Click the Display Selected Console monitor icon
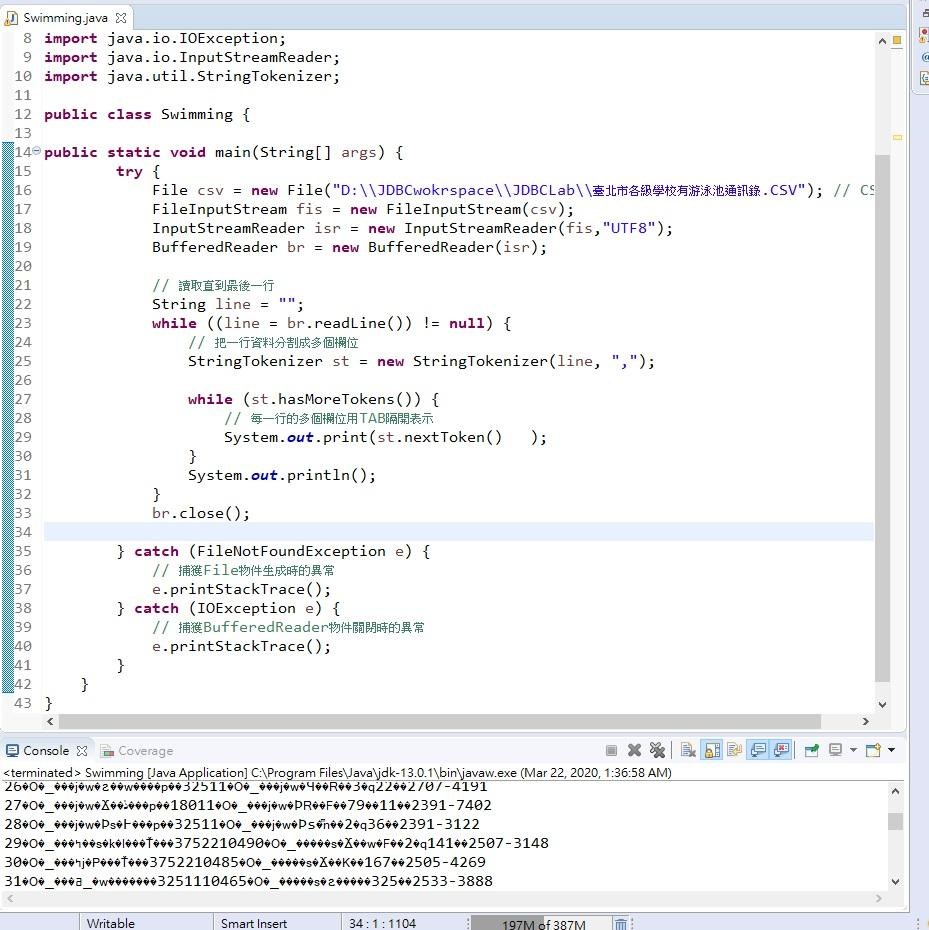This screenshot has width=929, height=930. 834,750
